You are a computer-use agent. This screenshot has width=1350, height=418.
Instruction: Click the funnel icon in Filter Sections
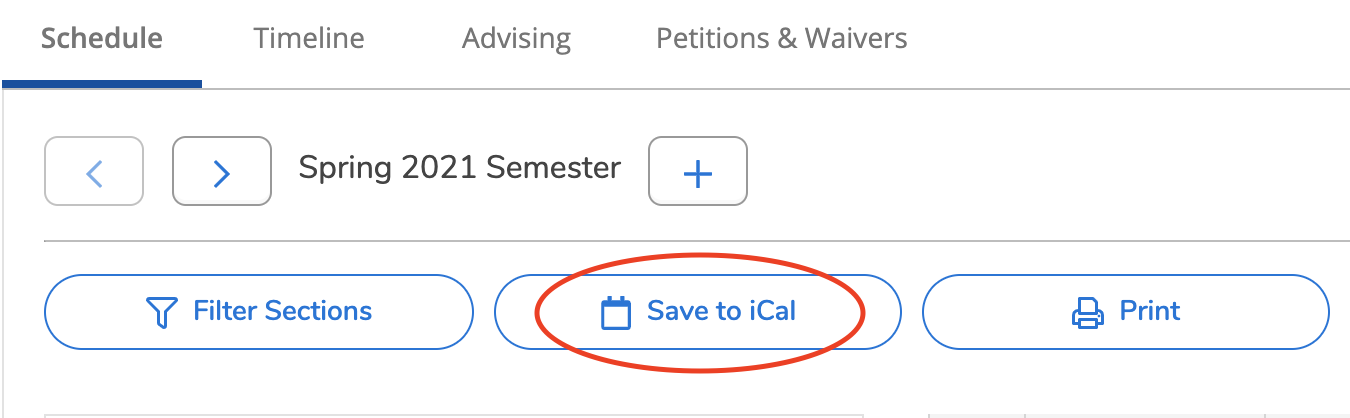(x=162, y=312)
